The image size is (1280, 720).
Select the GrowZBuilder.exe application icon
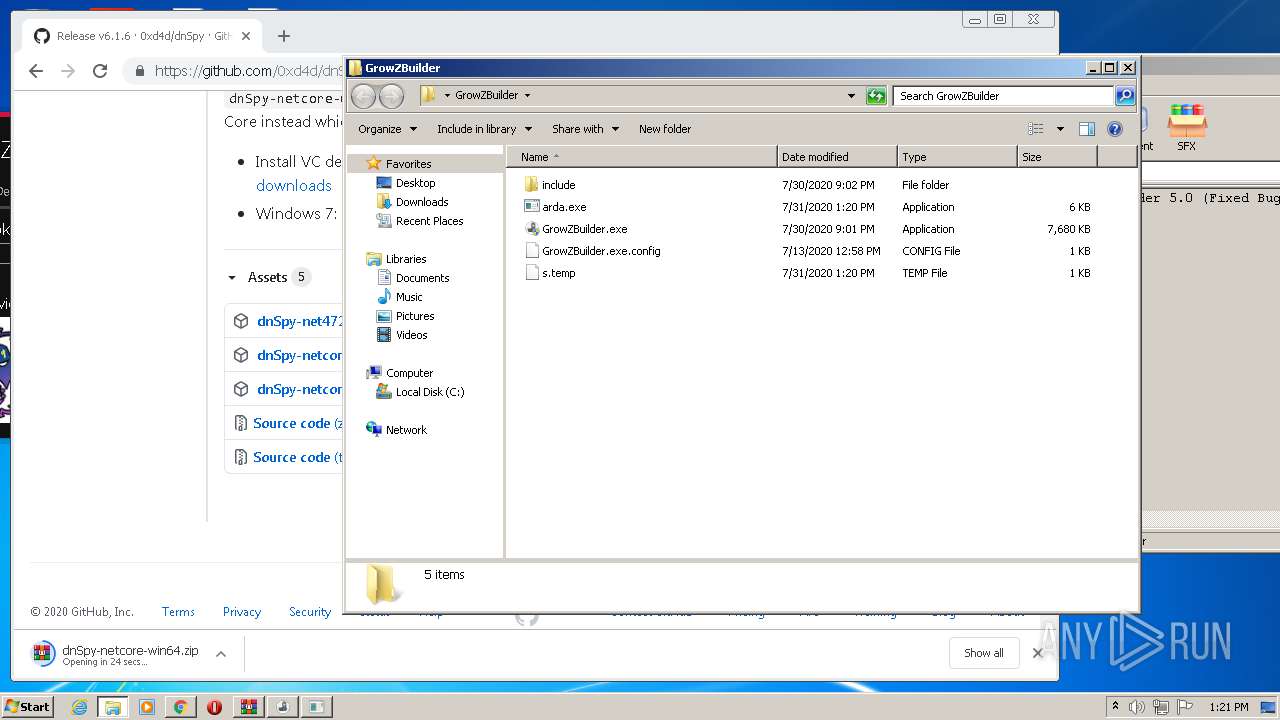tap(532, 229)
